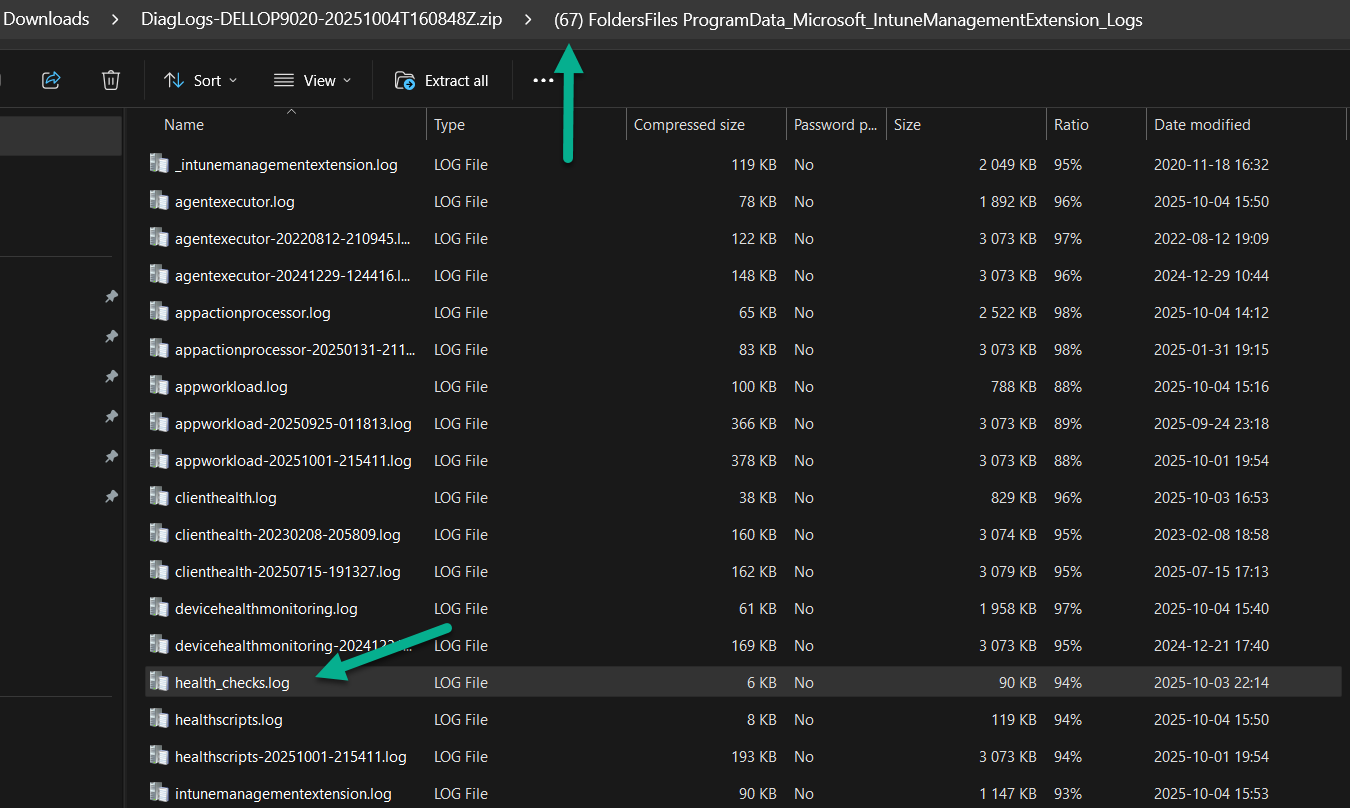The image size is (1350, 808).
Task: Go to the DiagLogs-DELLOP9020 zip breadcrumb
Action: click(x=321, y=19)
